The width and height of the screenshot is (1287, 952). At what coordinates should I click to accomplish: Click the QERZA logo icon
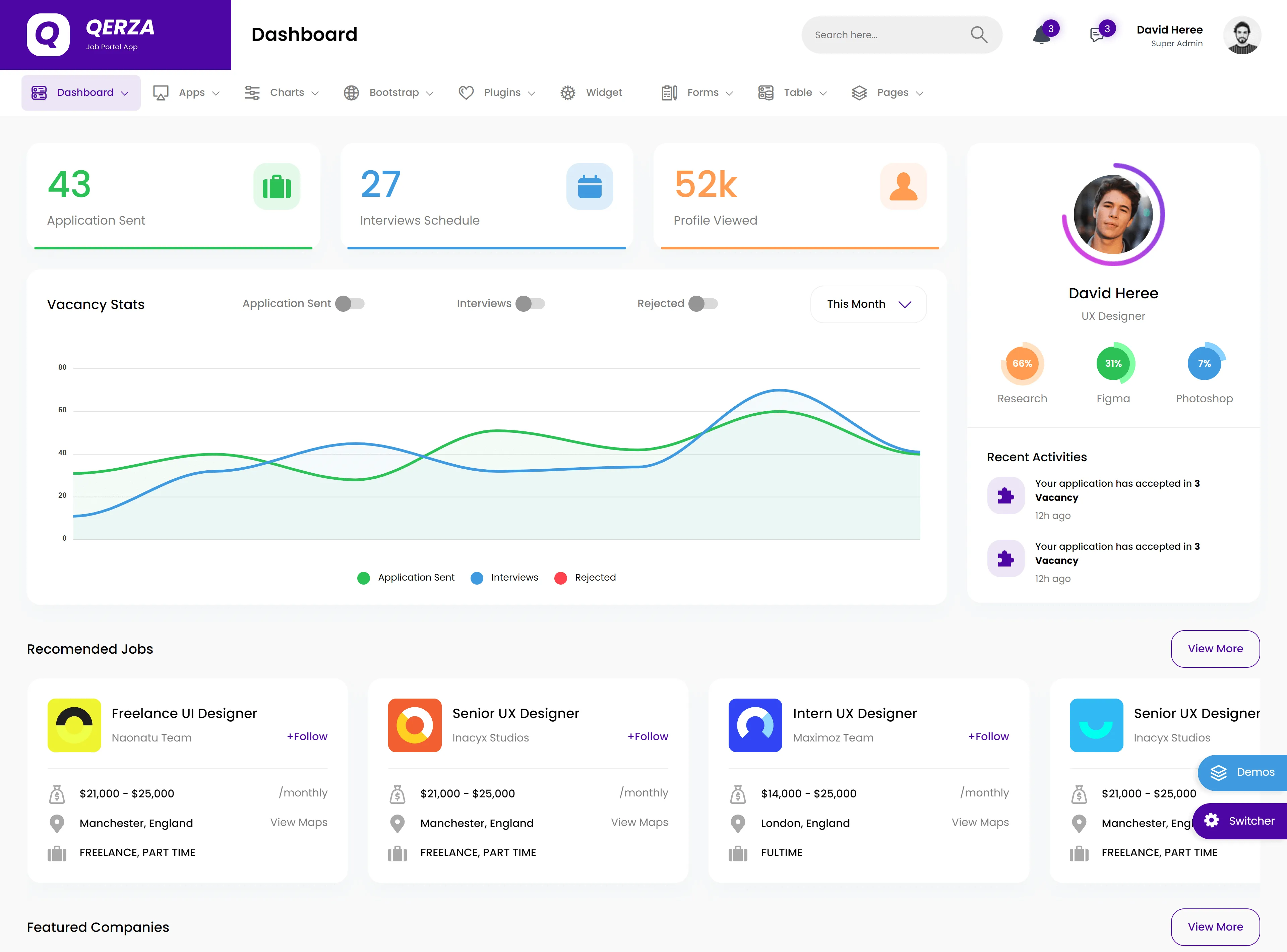(48, 35)
